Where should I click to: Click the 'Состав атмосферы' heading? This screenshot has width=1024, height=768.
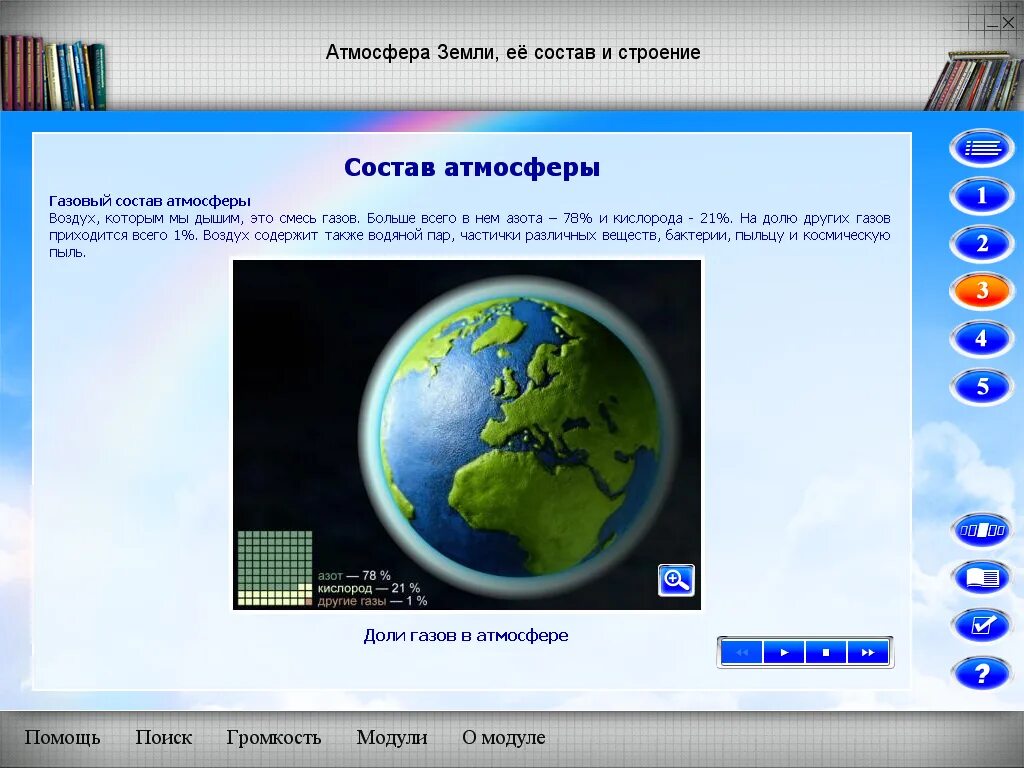pyautogui.click(x=472, y=167)
